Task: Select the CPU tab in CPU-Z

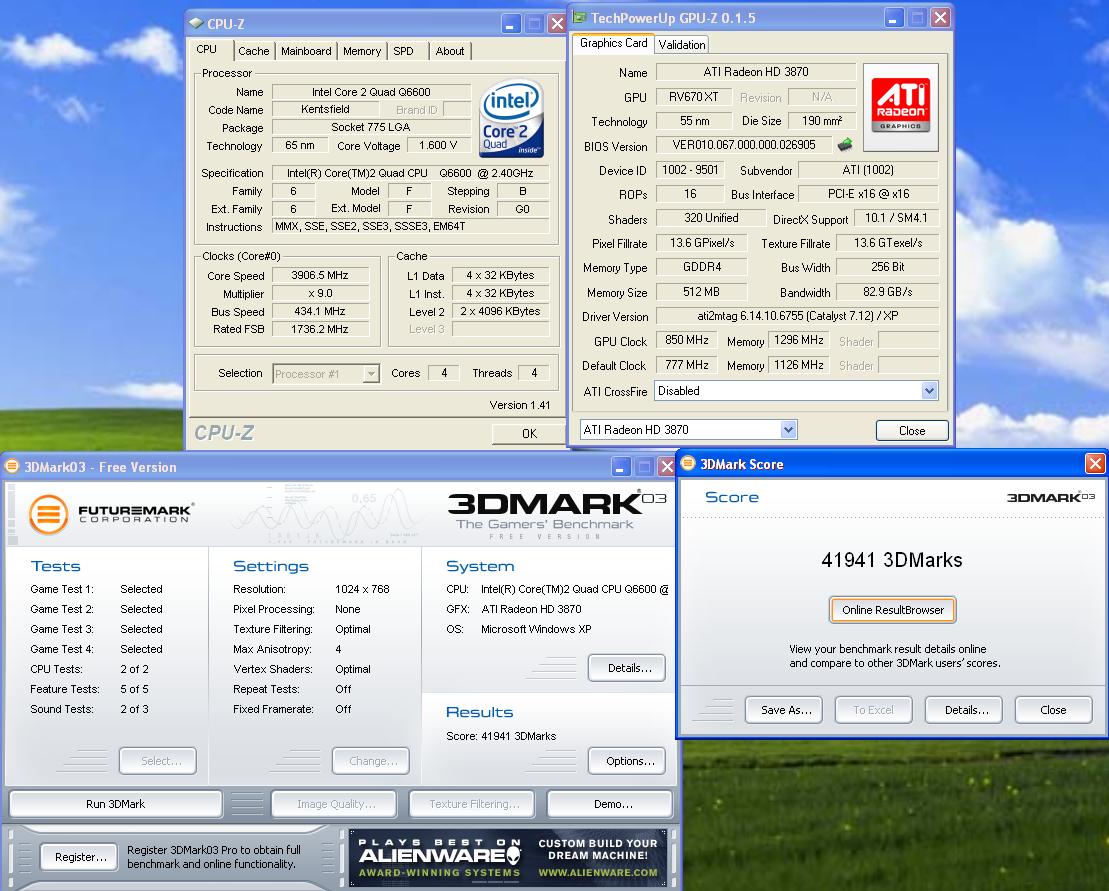Action: [x=207, y=50]
